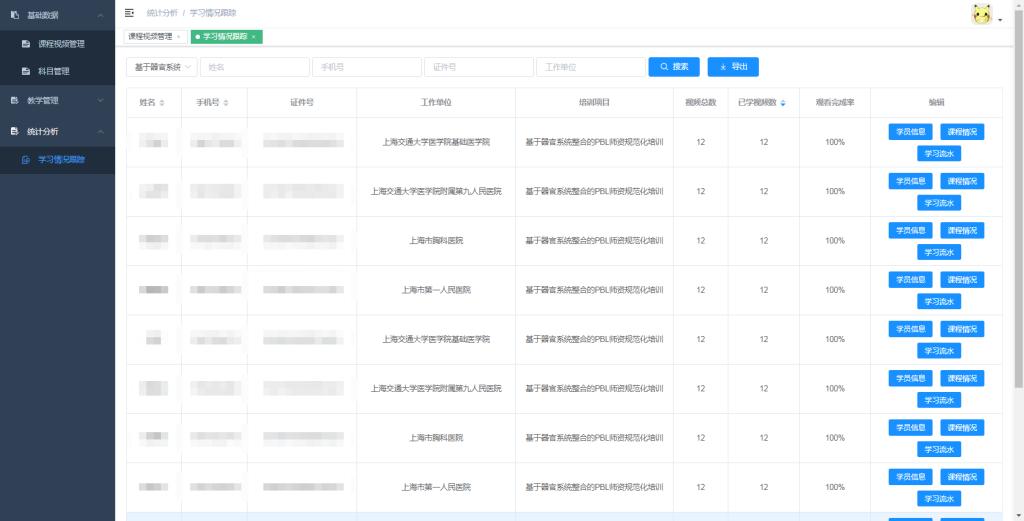Click 学员信息 in the fifth table row
The width and height of the screenshot is (1024, 521).
[910, 329]
